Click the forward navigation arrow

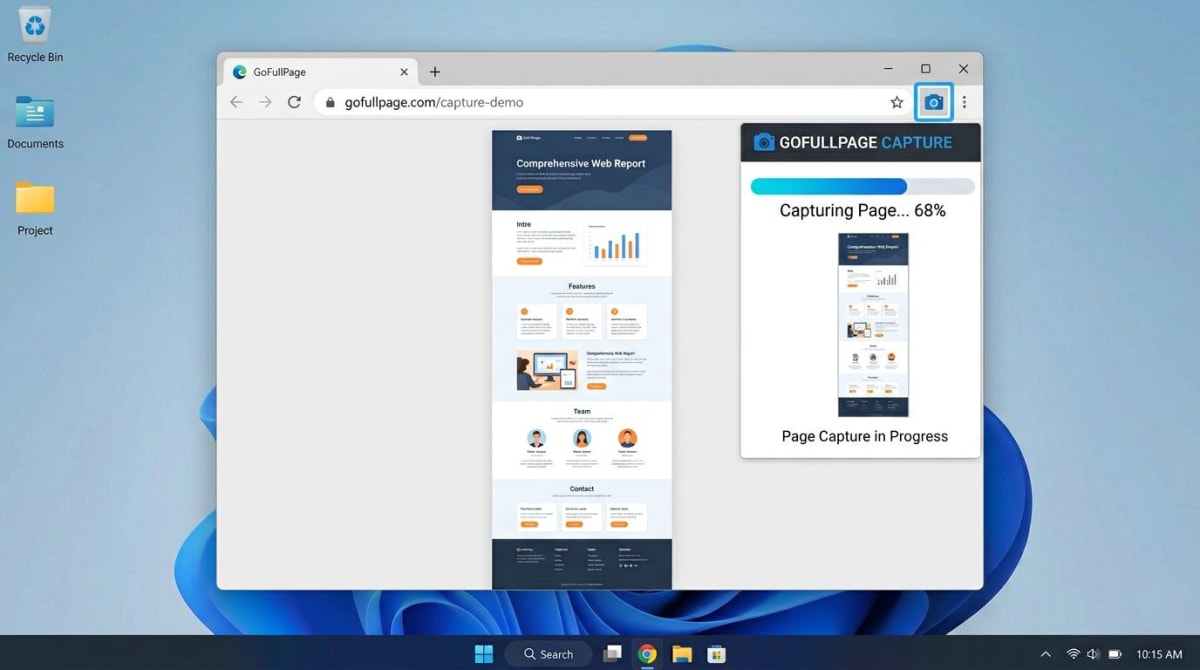pos(264,101)
